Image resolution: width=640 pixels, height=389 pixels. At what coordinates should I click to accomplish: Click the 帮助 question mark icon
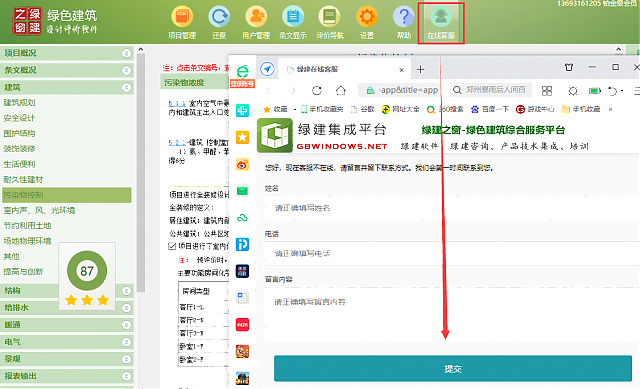[x=404, y=17]
